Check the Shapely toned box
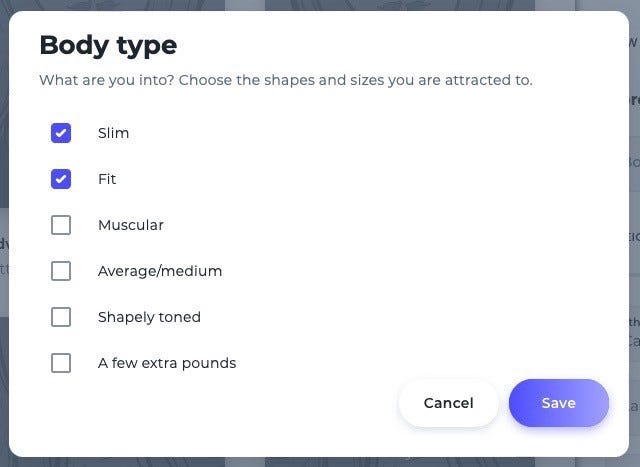This screenshot has width=640, height=467. (x=61, y=317)
